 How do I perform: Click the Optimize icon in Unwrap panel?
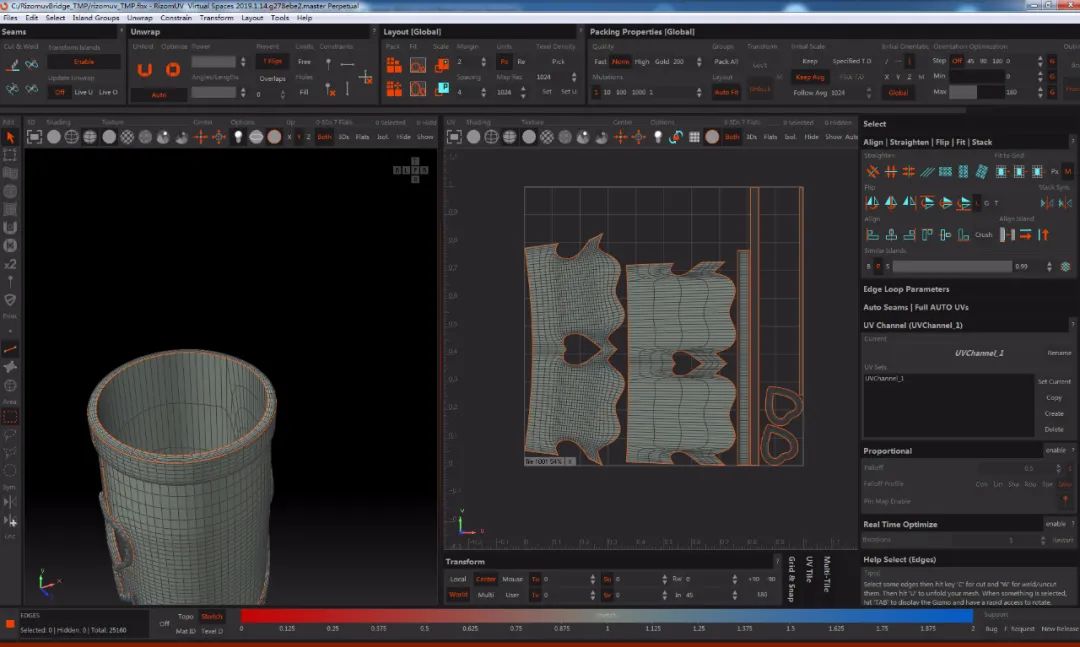(173, 69)
